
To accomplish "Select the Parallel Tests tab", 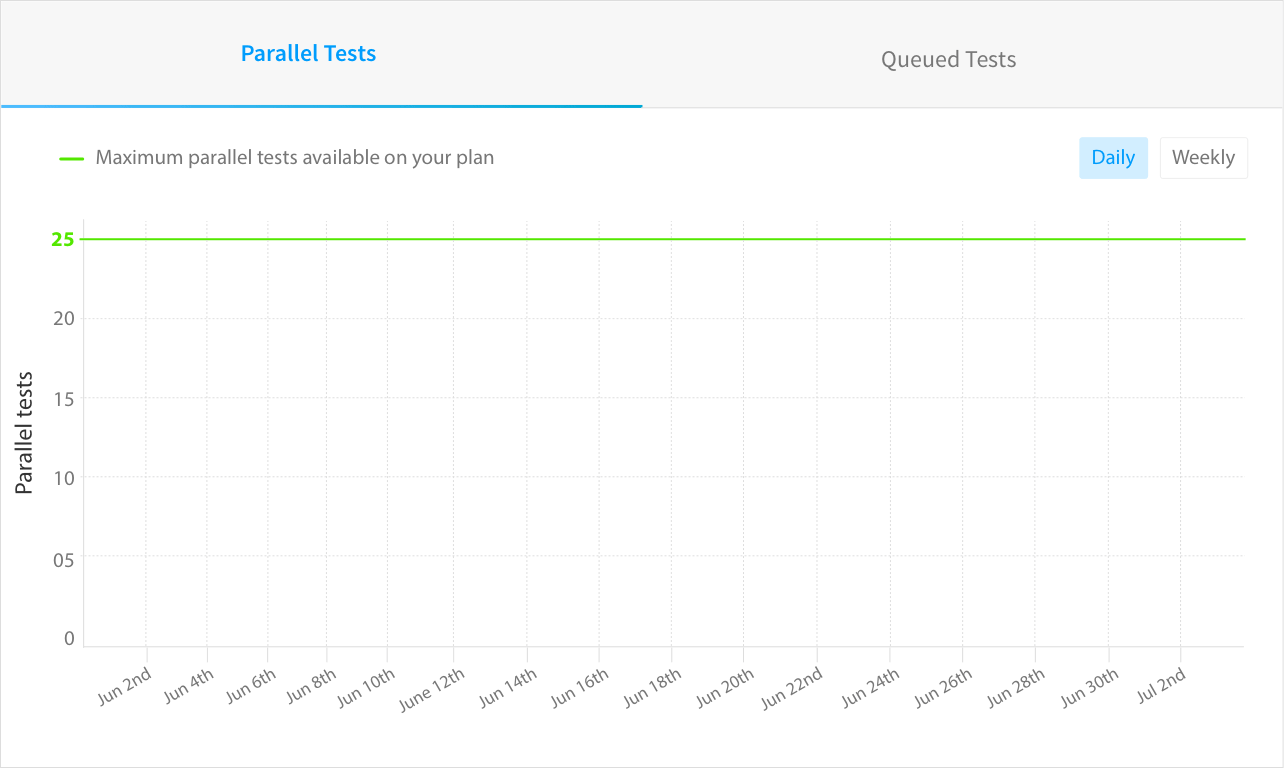I will point(308,53).
